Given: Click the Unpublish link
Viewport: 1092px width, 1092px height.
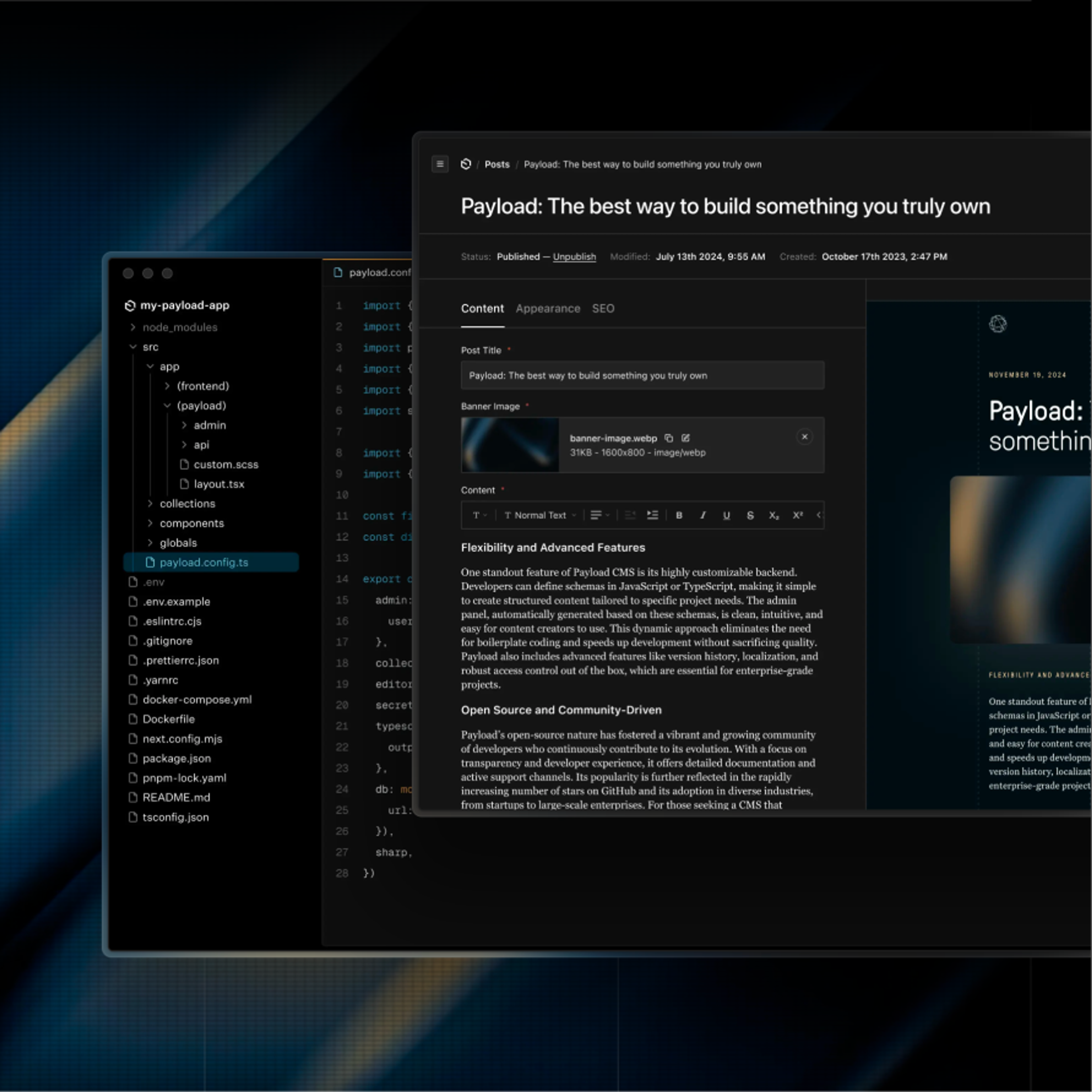Looking at the screenshot, I should [x=574, y=257].
